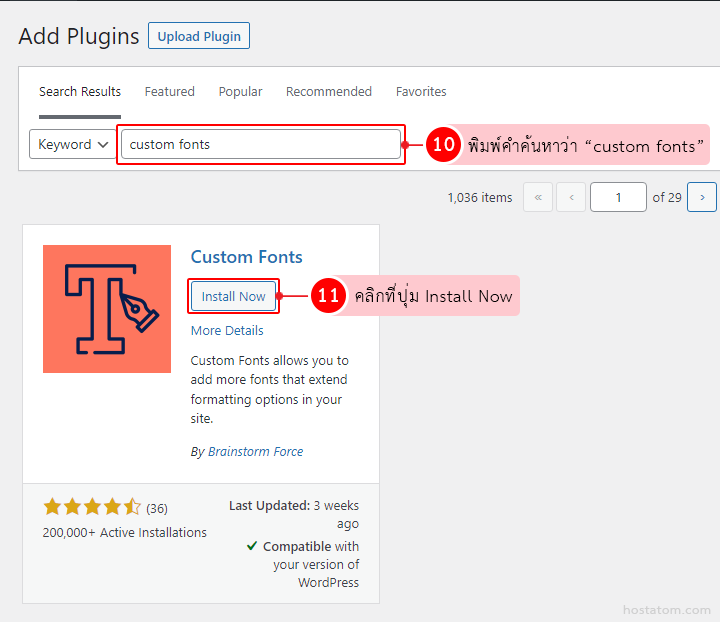
Task: Click the gold star rating icons
Action: click(91, 508)
